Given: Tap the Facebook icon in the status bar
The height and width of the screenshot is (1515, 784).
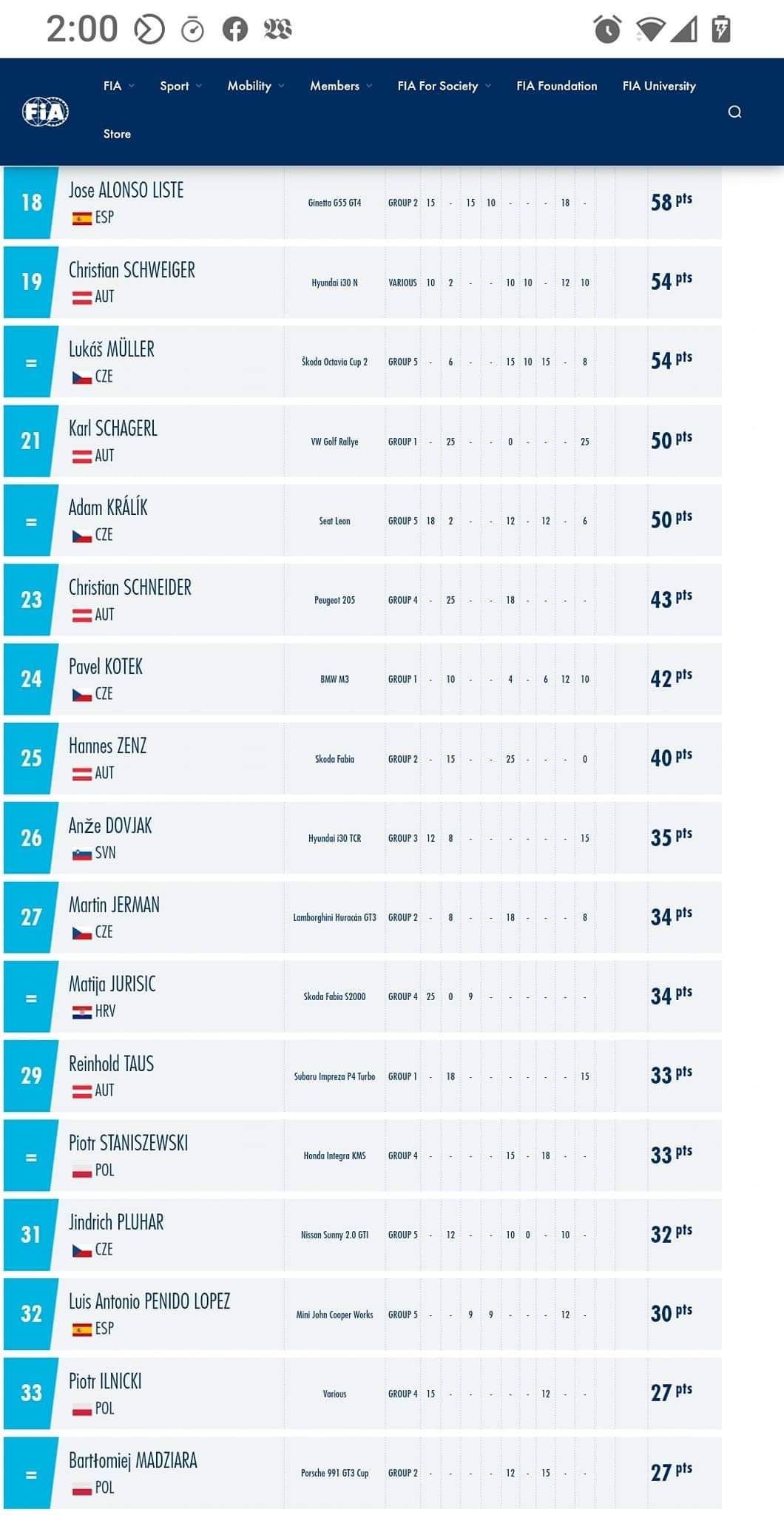Looking at the screenshot, I should [x=235, y=30].
